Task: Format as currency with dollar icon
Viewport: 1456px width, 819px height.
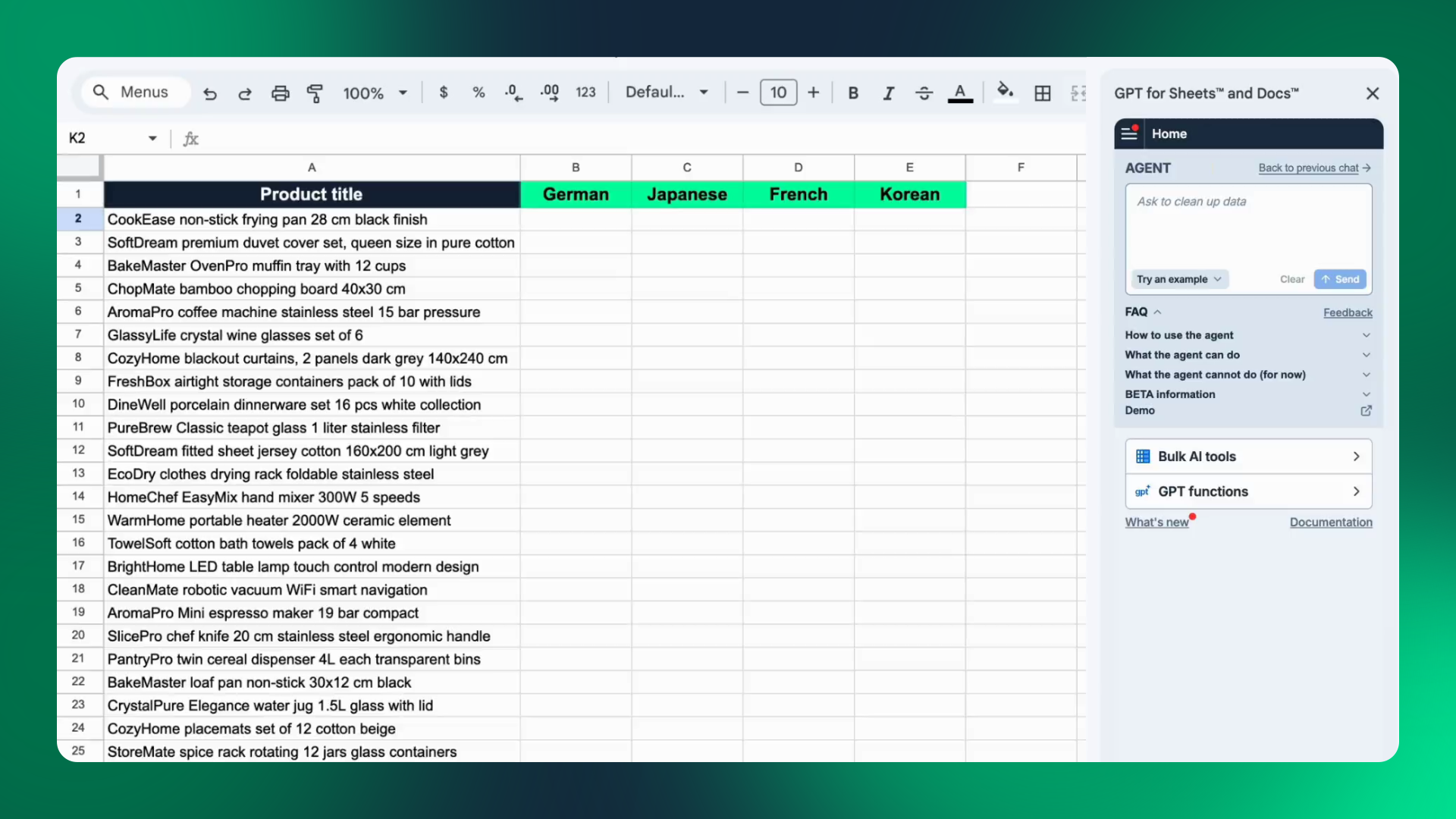Action: (444, 93)
